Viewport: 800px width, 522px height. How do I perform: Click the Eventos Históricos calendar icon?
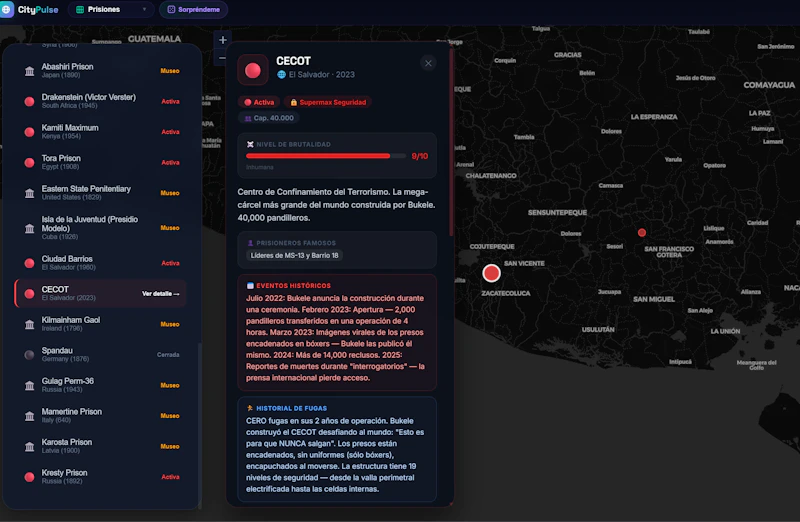[x=250, y=286]
